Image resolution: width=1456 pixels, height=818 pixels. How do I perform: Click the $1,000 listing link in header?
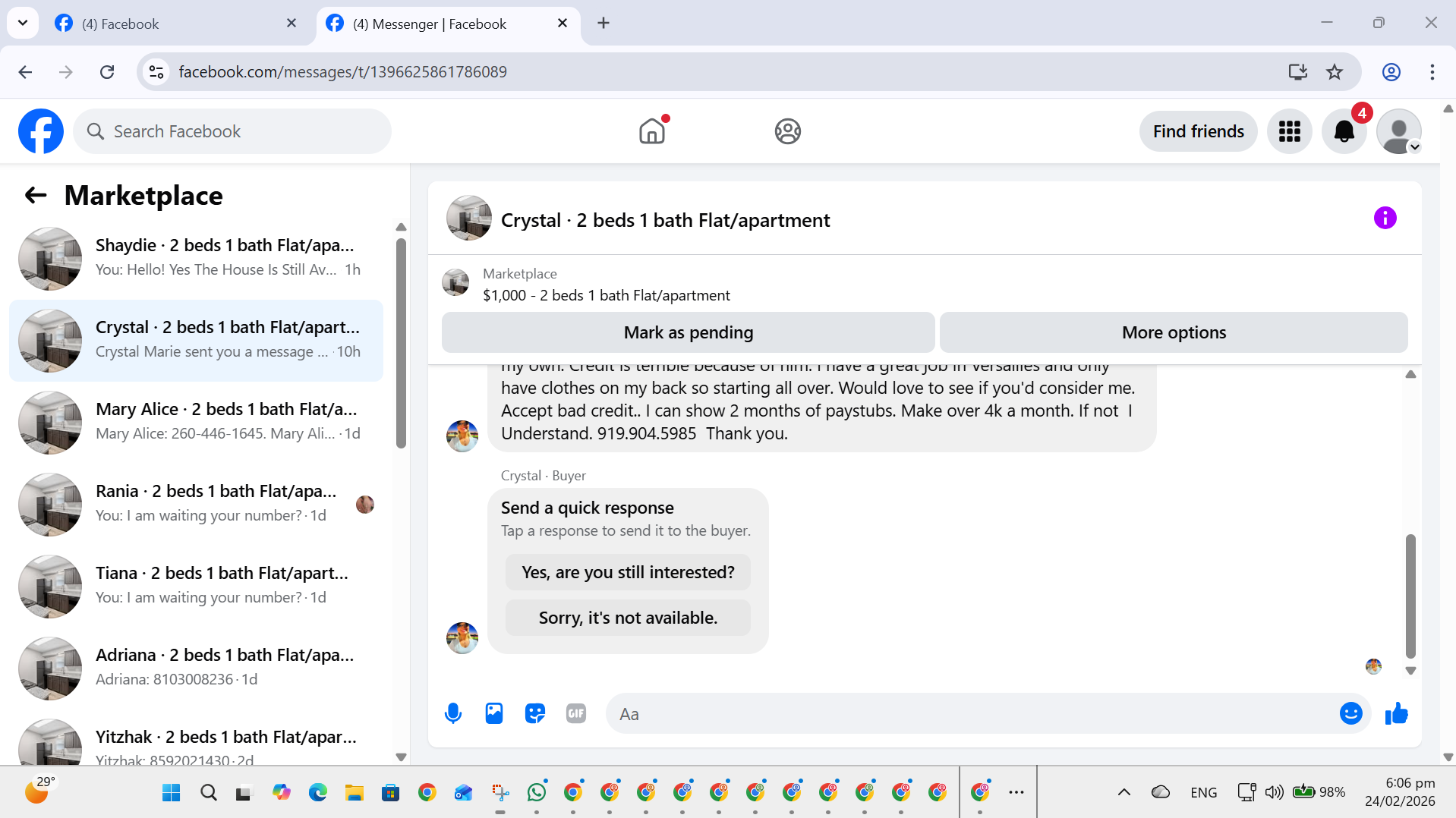607,295
